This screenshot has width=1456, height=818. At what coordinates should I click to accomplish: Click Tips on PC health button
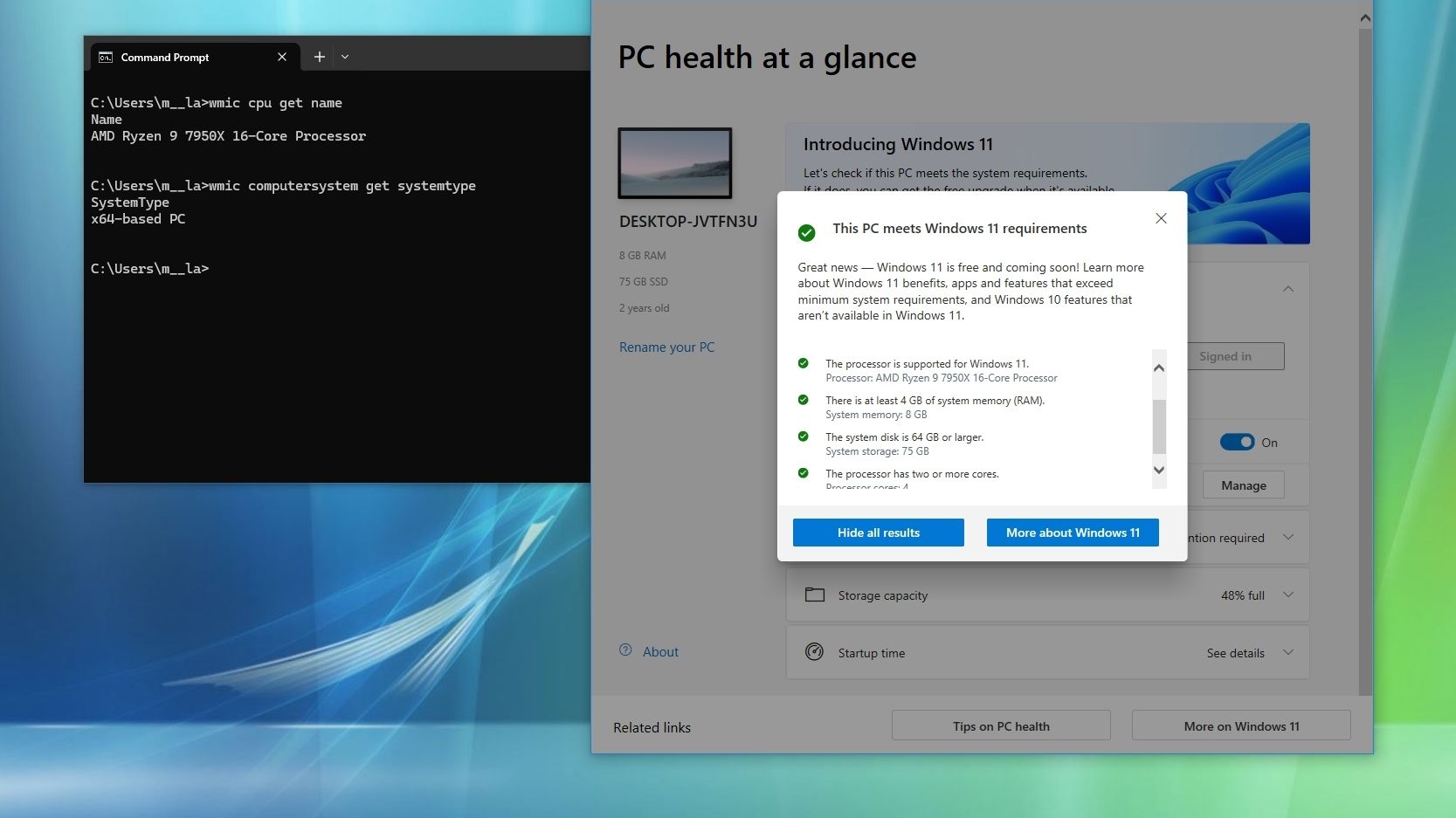1001,725
